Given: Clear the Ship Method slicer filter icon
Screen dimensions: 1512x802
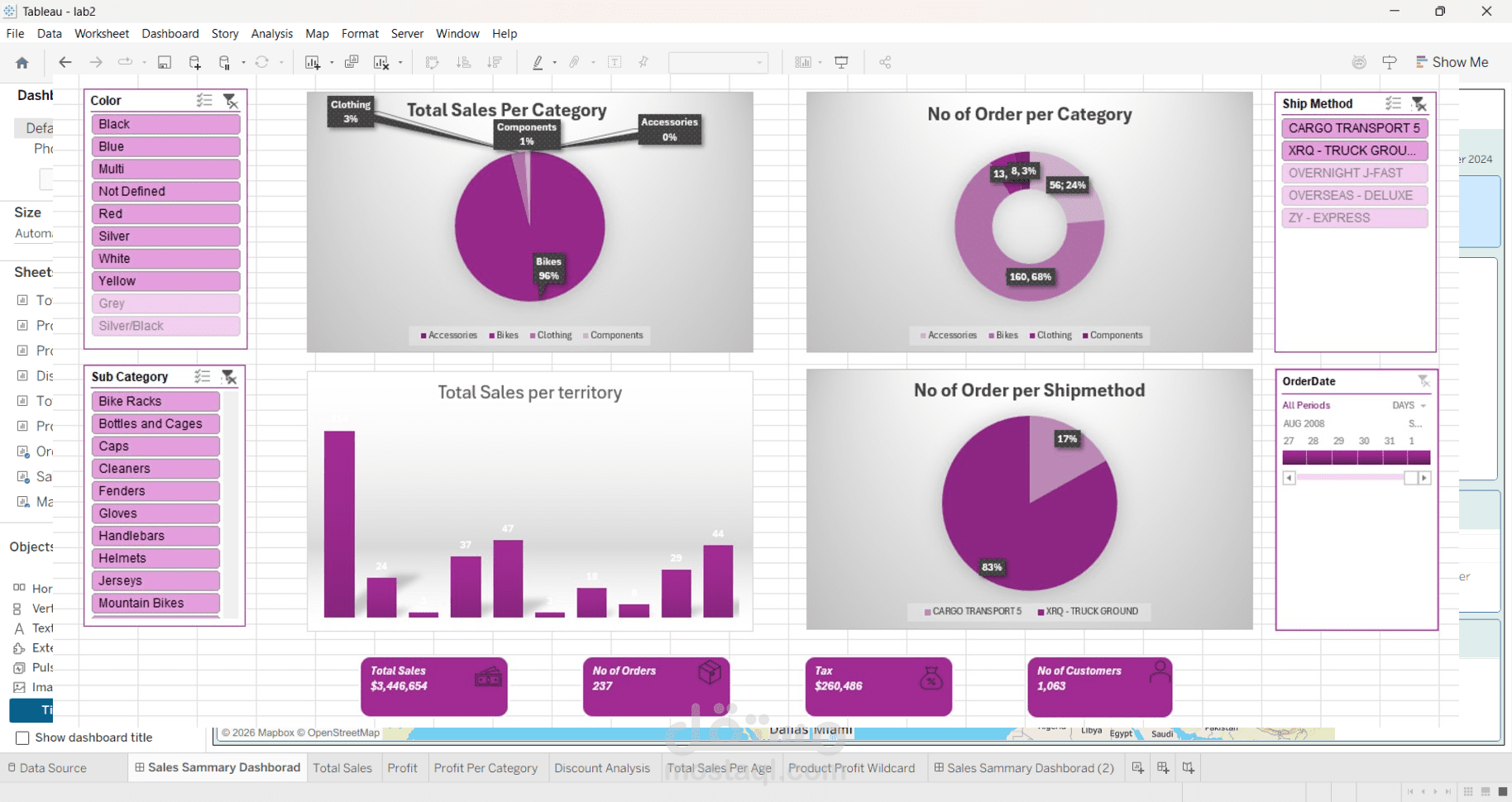Looking at the screenshot, I should 1419,104.
